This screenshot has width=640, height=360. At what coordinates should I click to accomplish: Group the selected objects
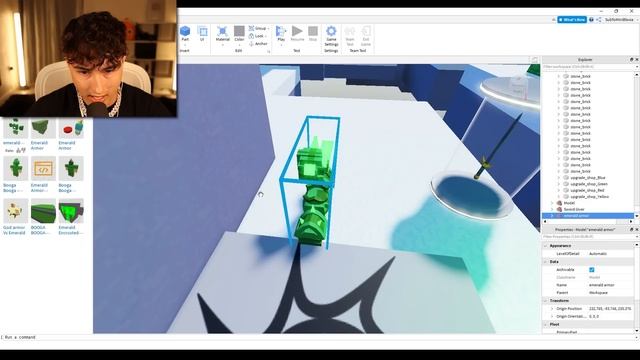(258, 29)
